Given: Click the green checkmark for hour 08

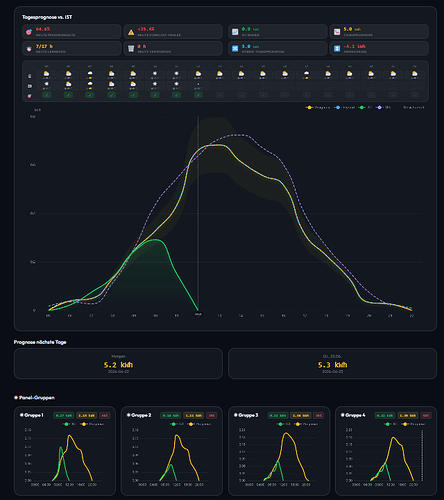Looking at the screenshot, I should point(111,95).
